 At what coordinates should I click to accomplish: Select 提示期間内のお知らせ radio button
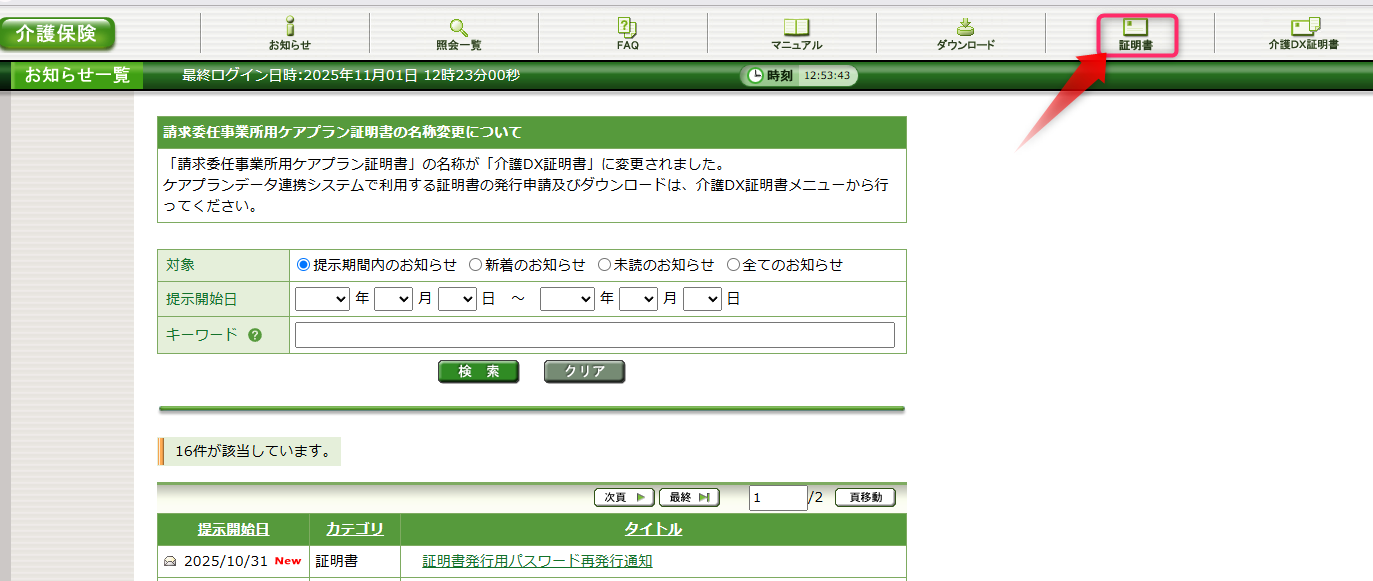304,265
